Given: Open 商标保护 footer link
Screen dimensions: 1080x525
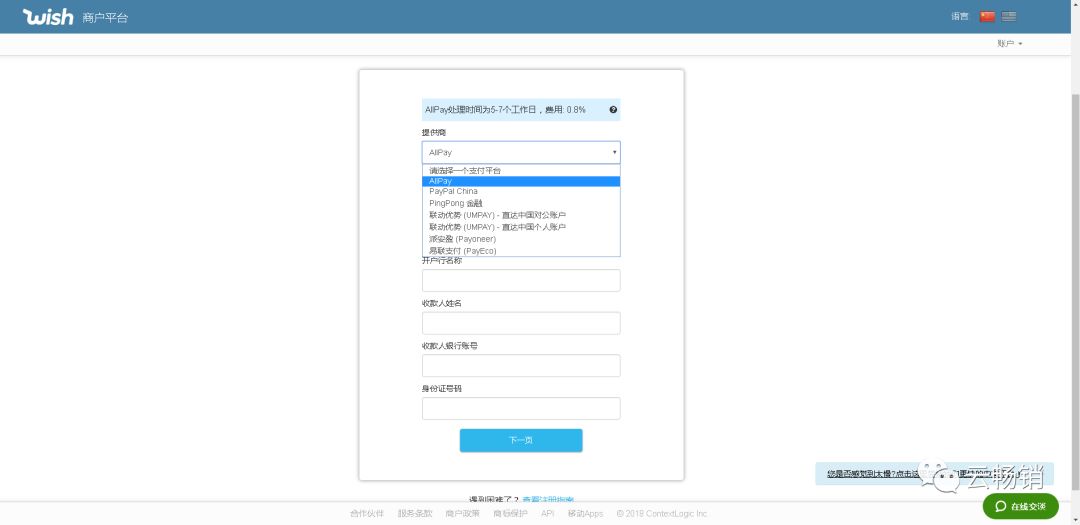Looking at the screenshot, I should (510, 513).
